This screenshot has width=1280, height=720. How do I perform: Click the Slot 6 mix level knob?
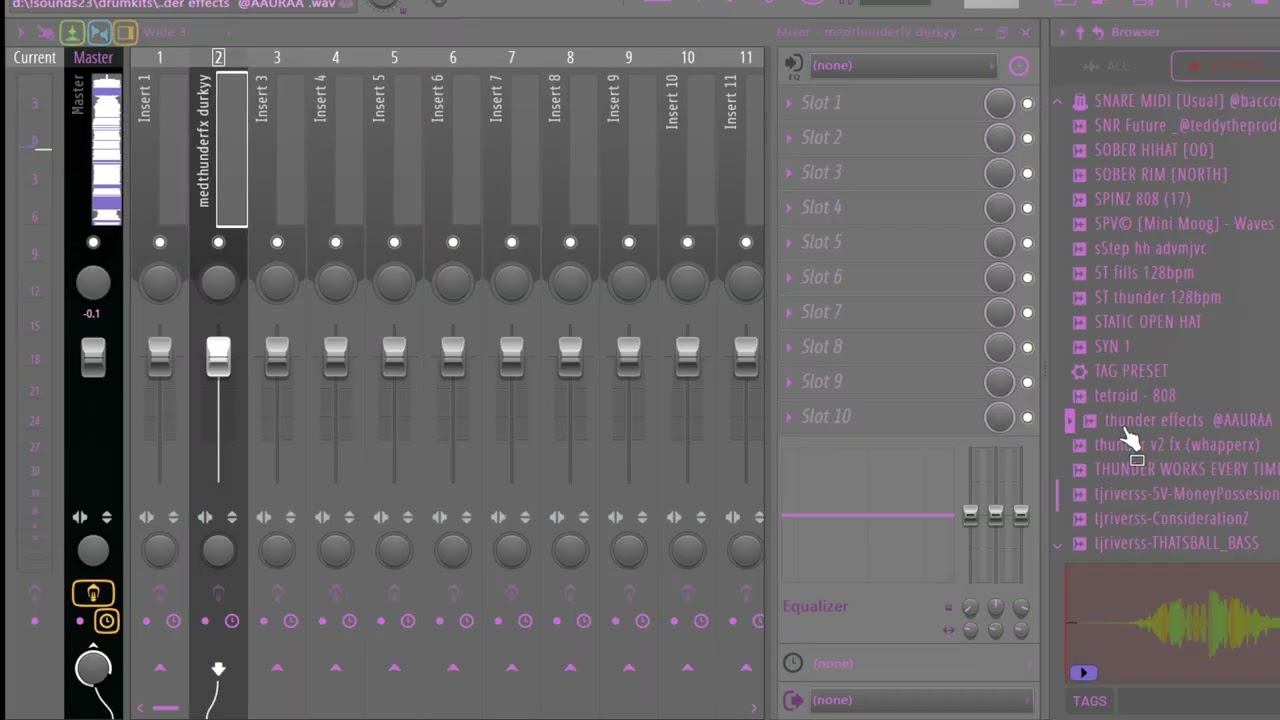[x=999, y=278]
